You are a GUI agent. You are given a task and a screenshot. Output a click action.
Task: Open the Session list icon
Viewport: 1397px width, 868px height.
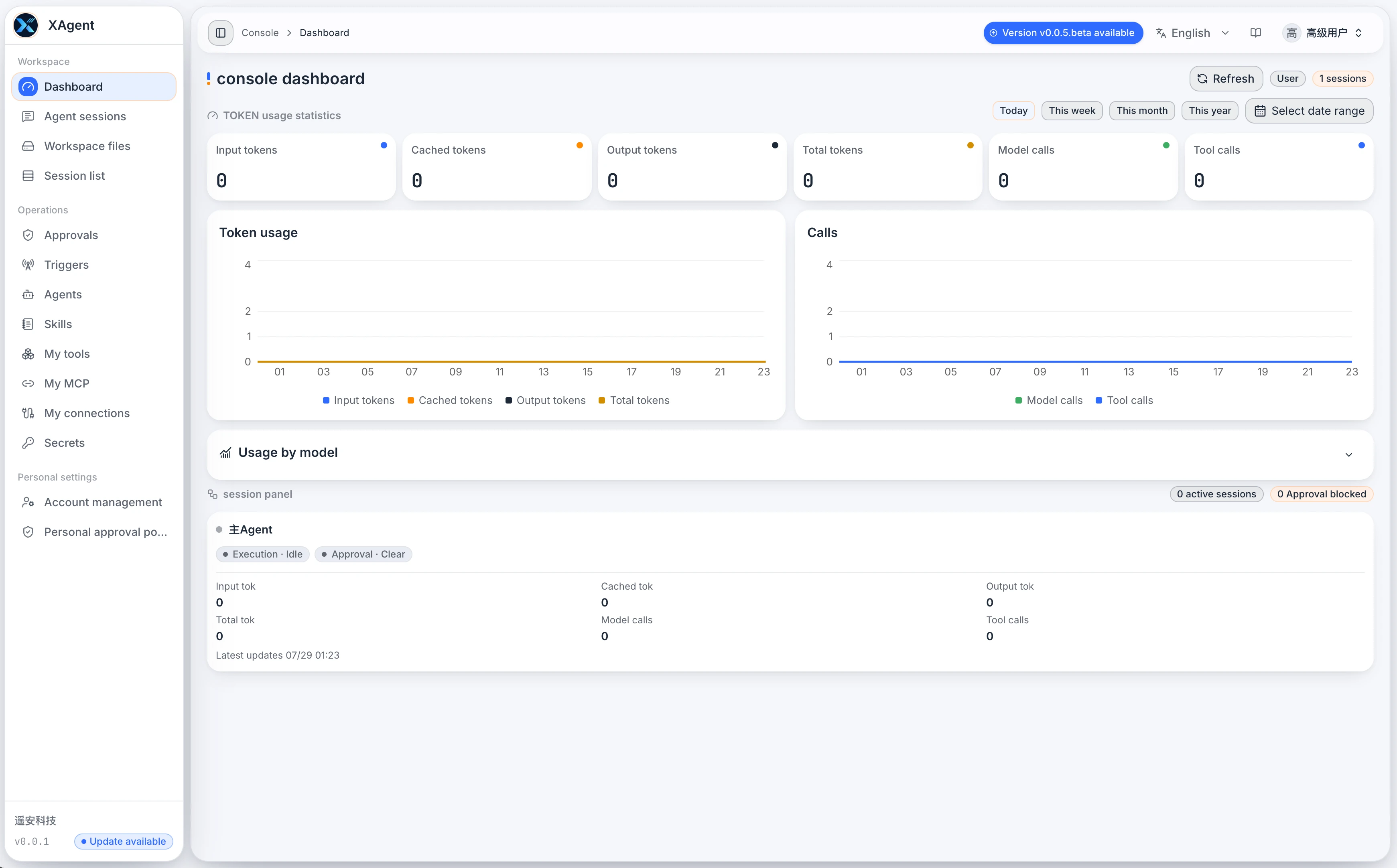[x=28, y=176]
